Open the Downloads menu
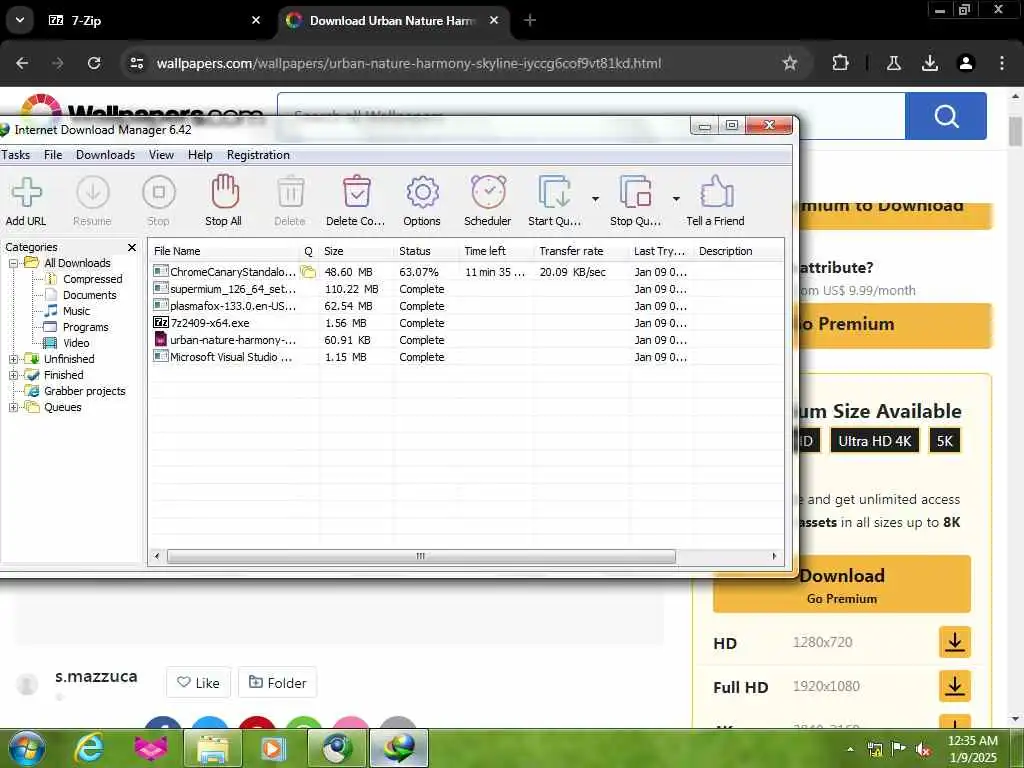Screen dimensions: 1024x768 (x=105, y=155)
